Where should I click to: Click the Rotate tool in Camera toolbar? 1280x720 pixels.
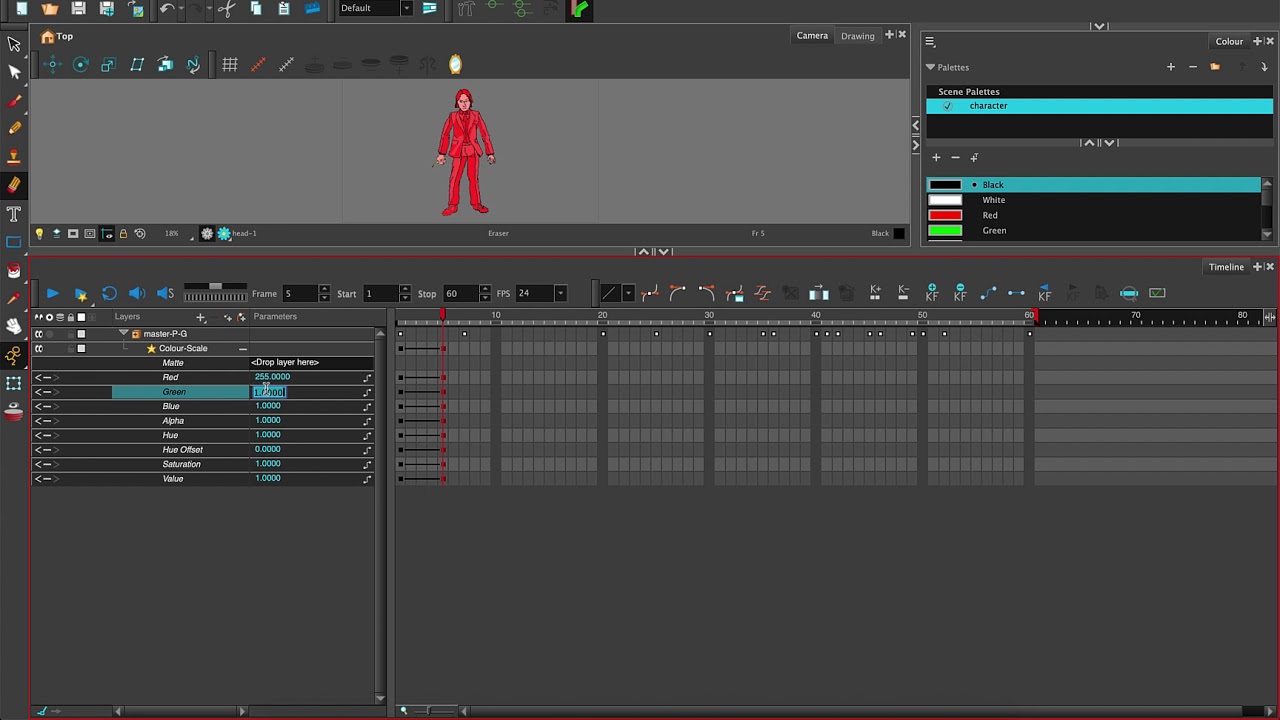pos(81,65)
